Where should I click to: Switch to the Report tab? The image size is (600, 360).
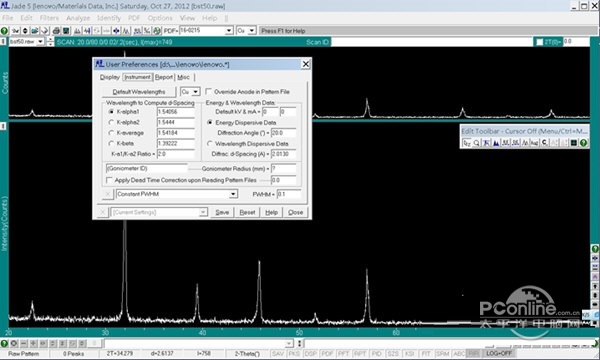(164, 77)
